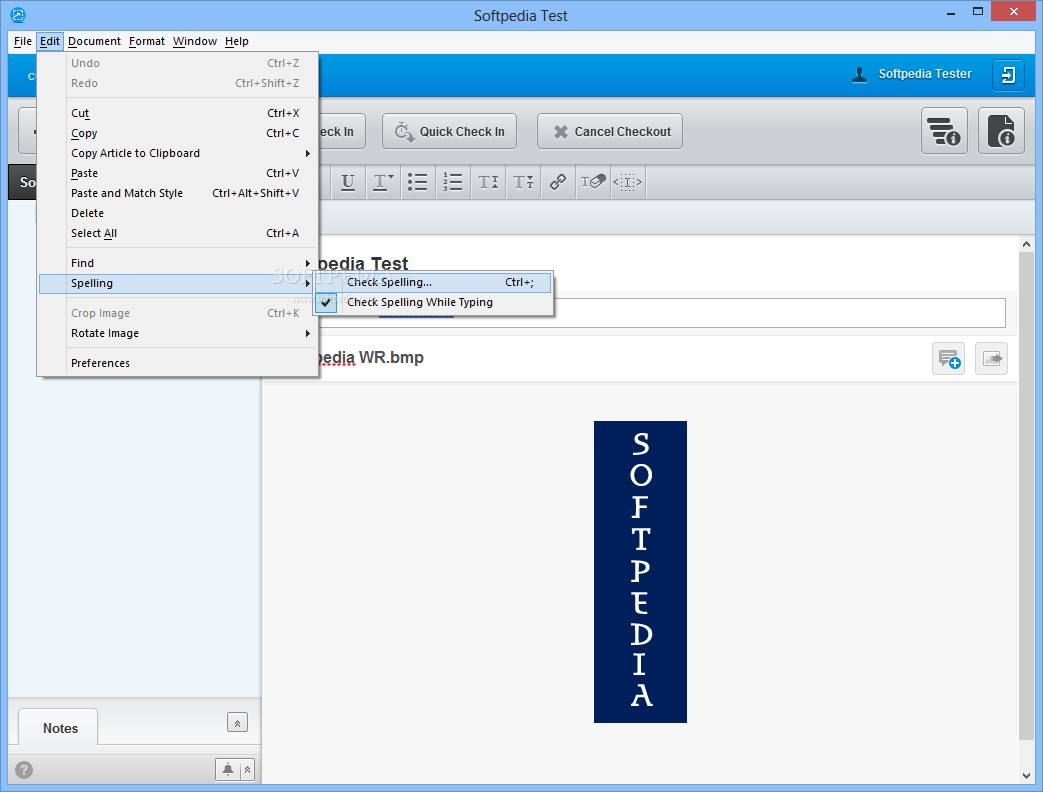The image size is (1043, 792).
Task: Click the up arrow of the vertical scrollbar
Action: (1026, 244)
